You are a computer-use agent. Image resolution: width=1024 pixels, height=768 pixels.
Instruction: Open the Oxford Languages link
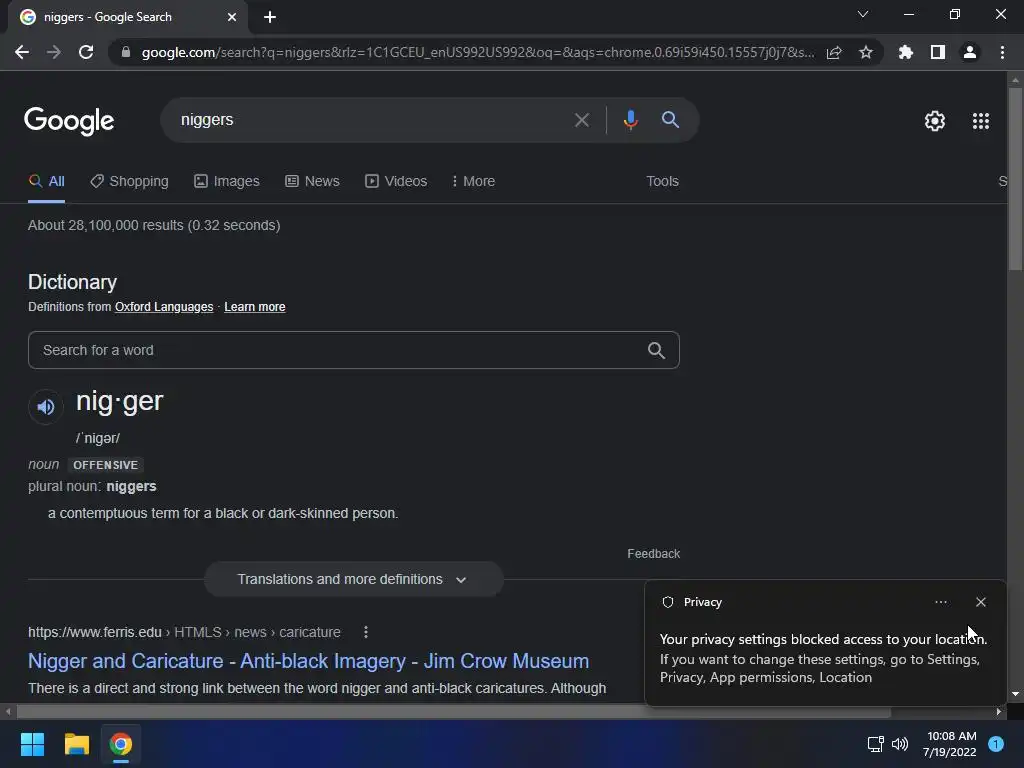164,307
